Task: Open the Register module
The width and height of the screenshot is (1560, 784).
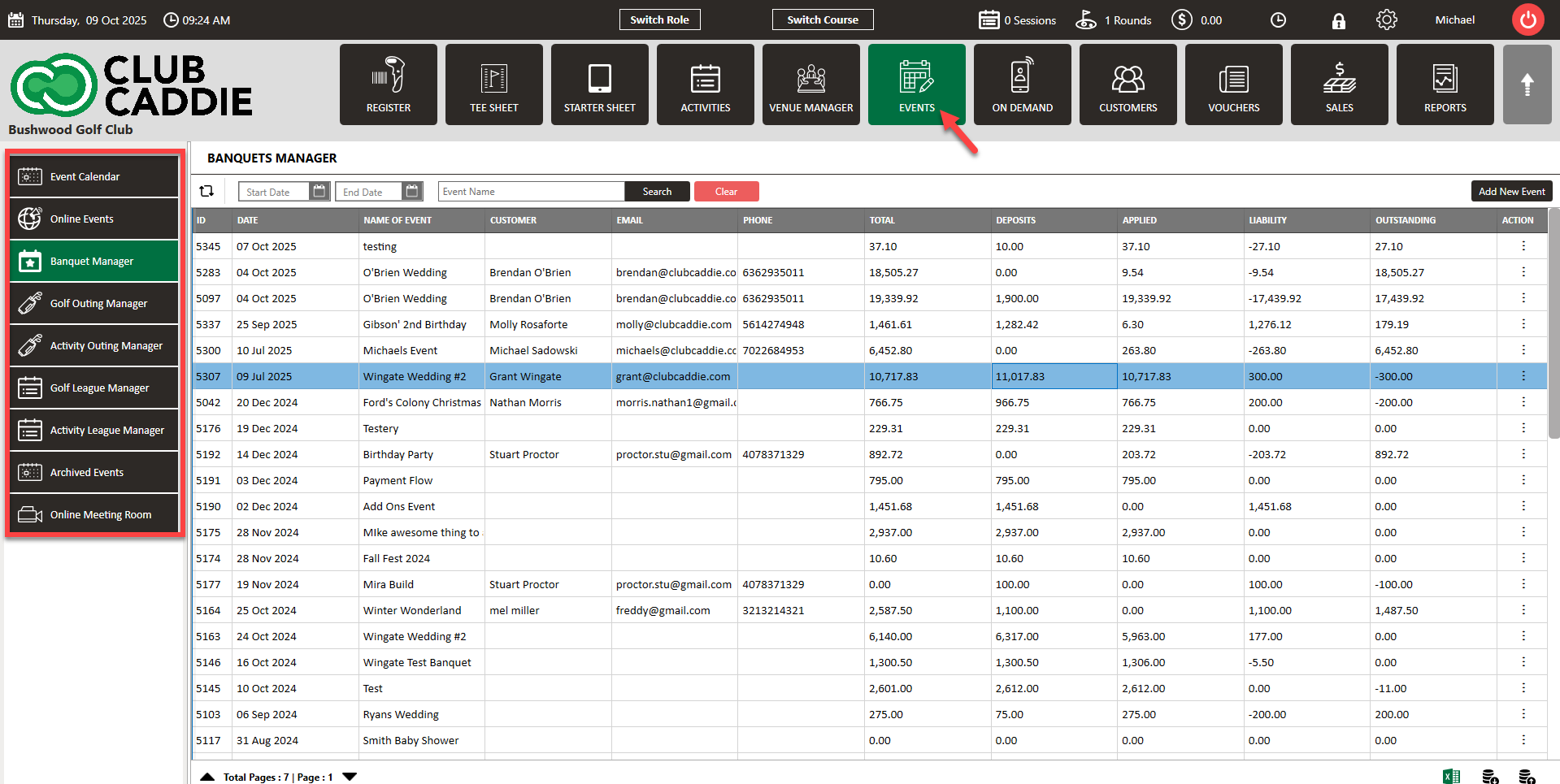Action: click(x=388, y=84)
